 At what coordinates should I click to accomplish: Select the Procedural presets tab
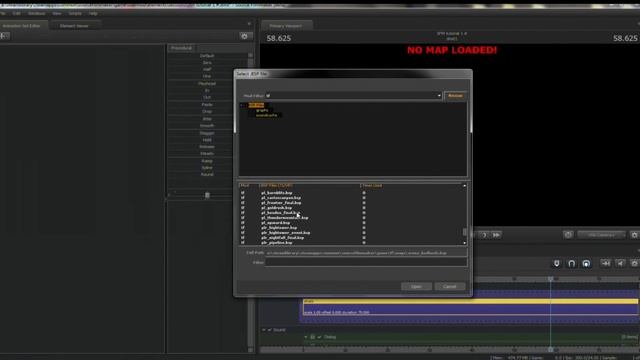(x=181, y=48)
